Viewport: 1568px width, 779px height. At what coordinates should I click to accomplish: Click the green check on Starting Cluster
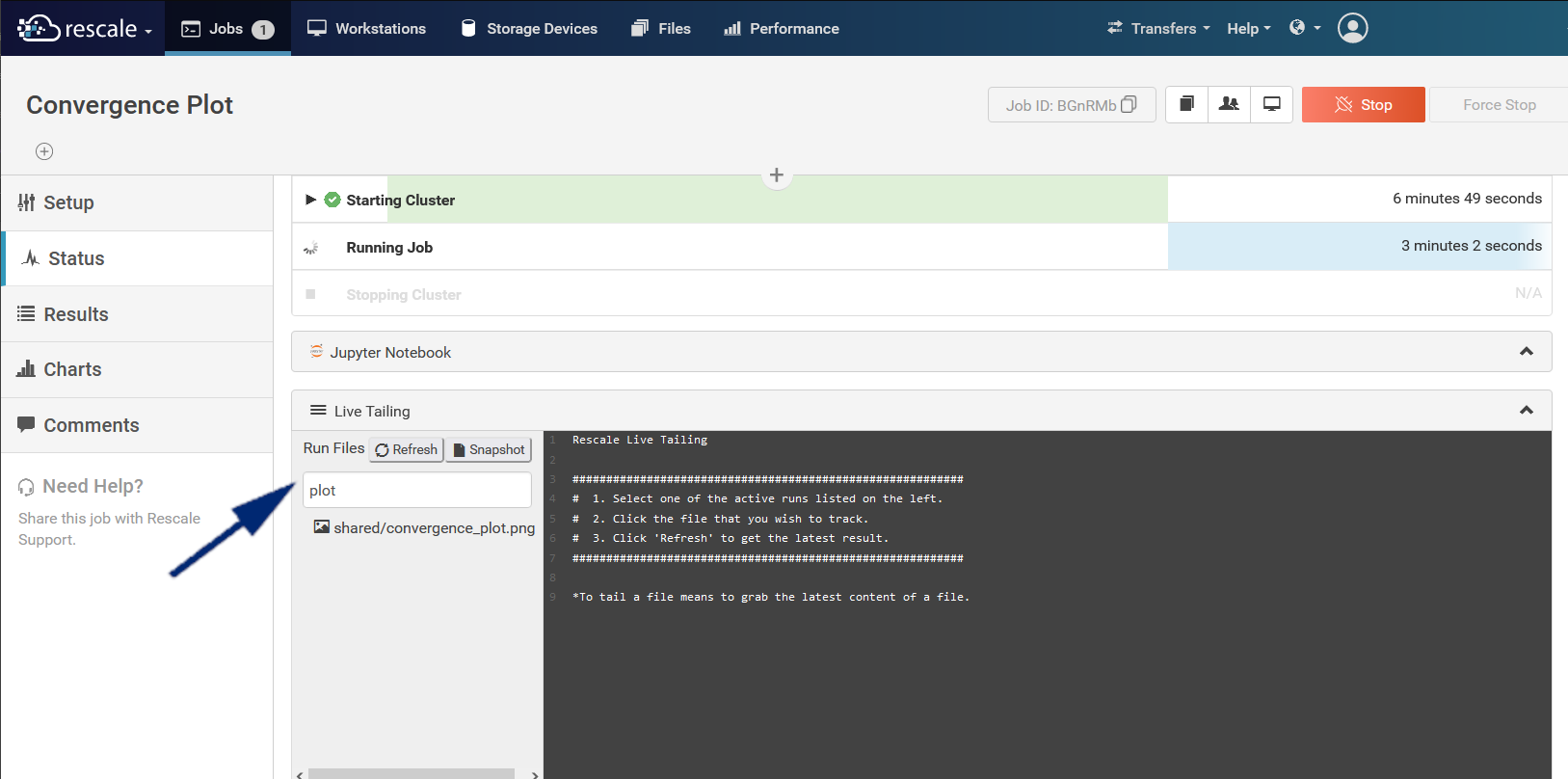[332, 200]
